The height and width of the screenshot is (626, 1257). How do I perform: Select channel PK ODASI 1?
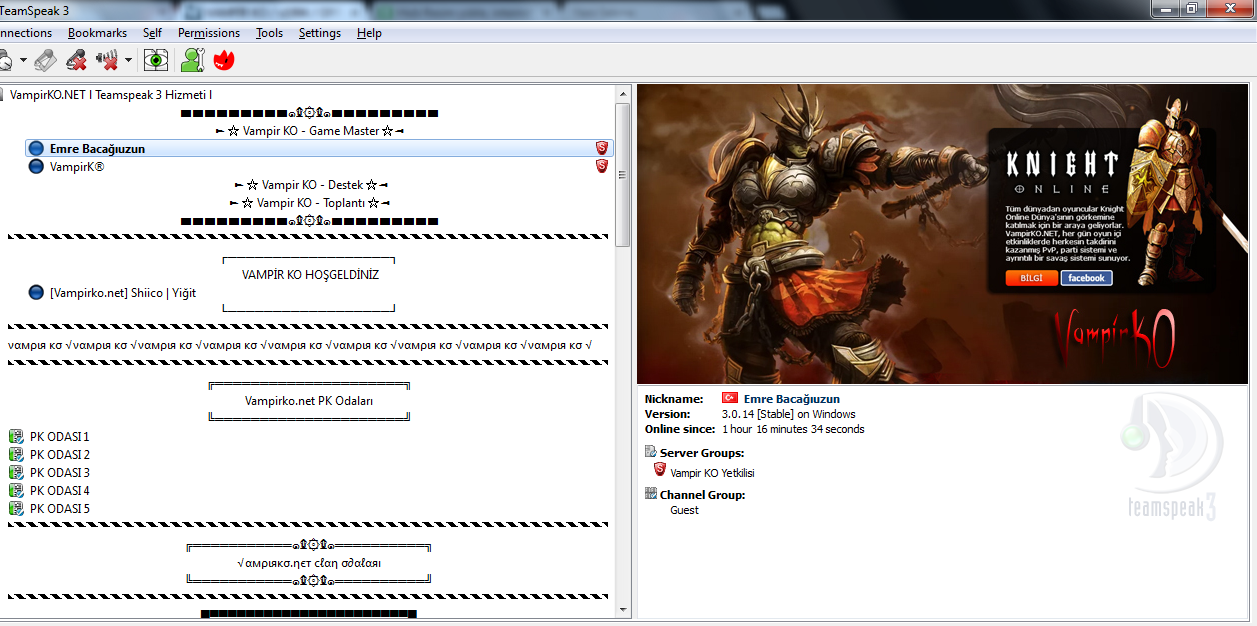point(60,437)
